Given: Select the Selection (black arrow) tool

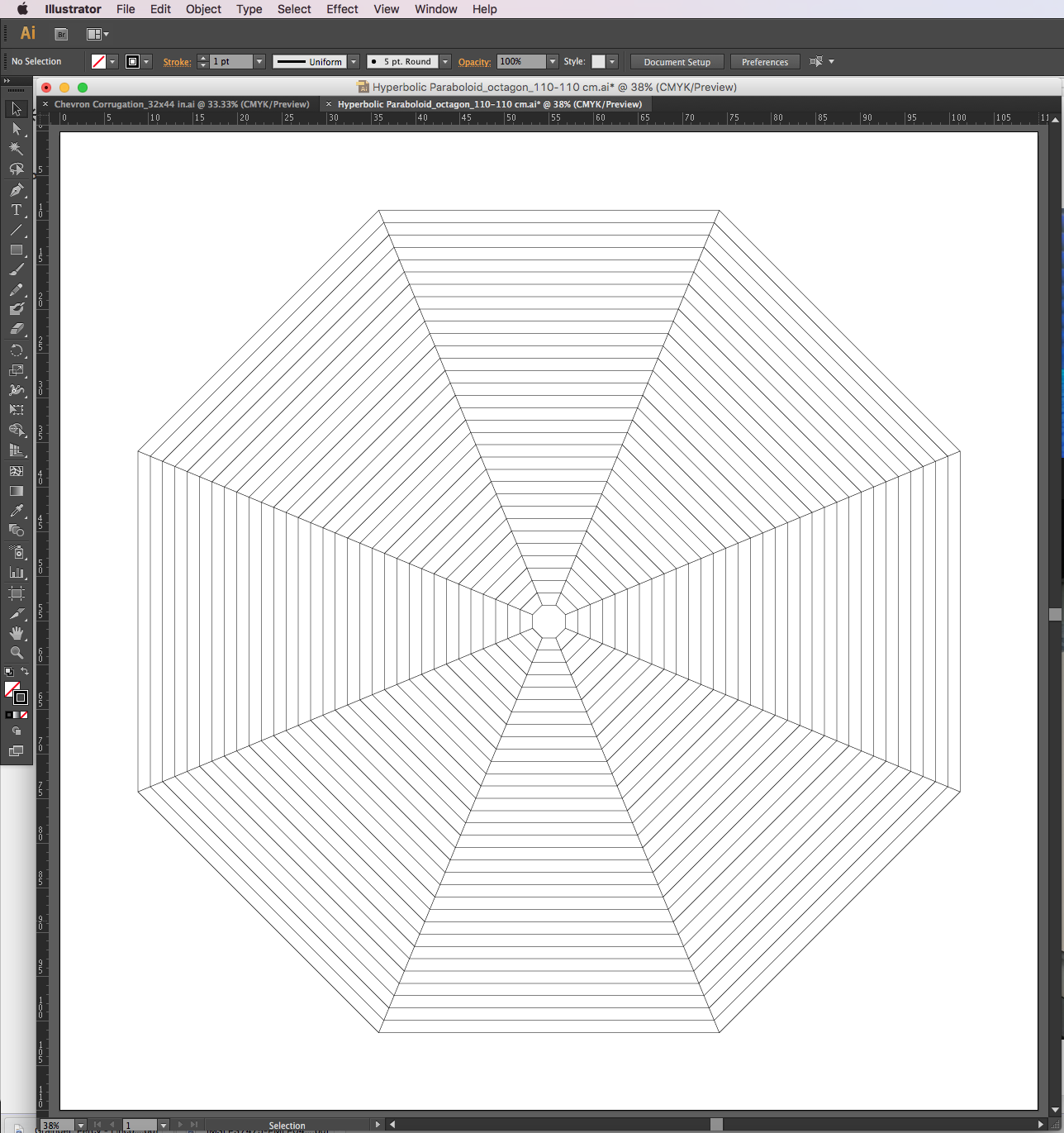Looking at the screenshot, I should (16, 109).
